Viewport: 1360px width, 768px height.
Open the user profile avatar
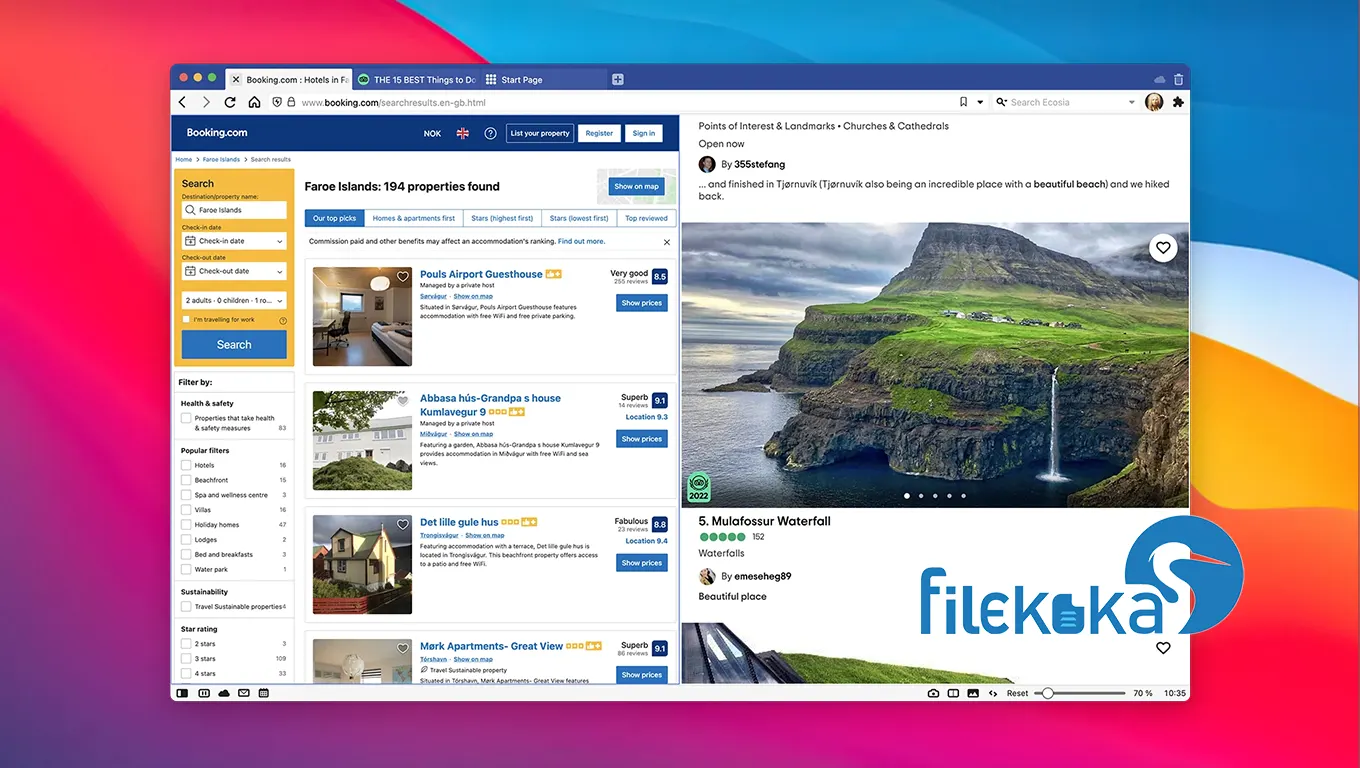click(x=1154, y=102)
